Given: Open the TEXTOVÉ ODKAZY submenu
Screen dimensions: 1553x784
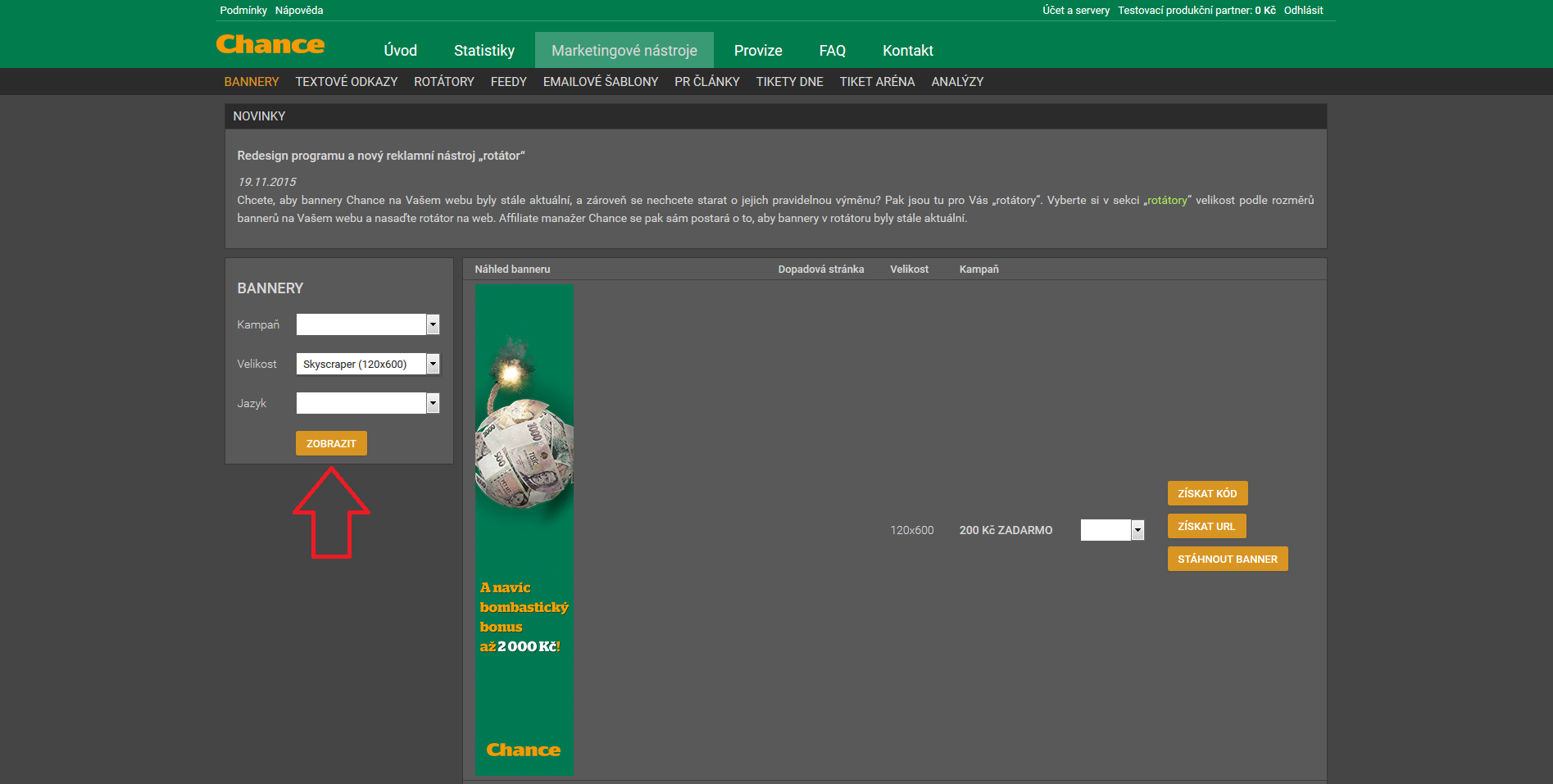Looking at the screenshot, I should [x=347, y=82].
